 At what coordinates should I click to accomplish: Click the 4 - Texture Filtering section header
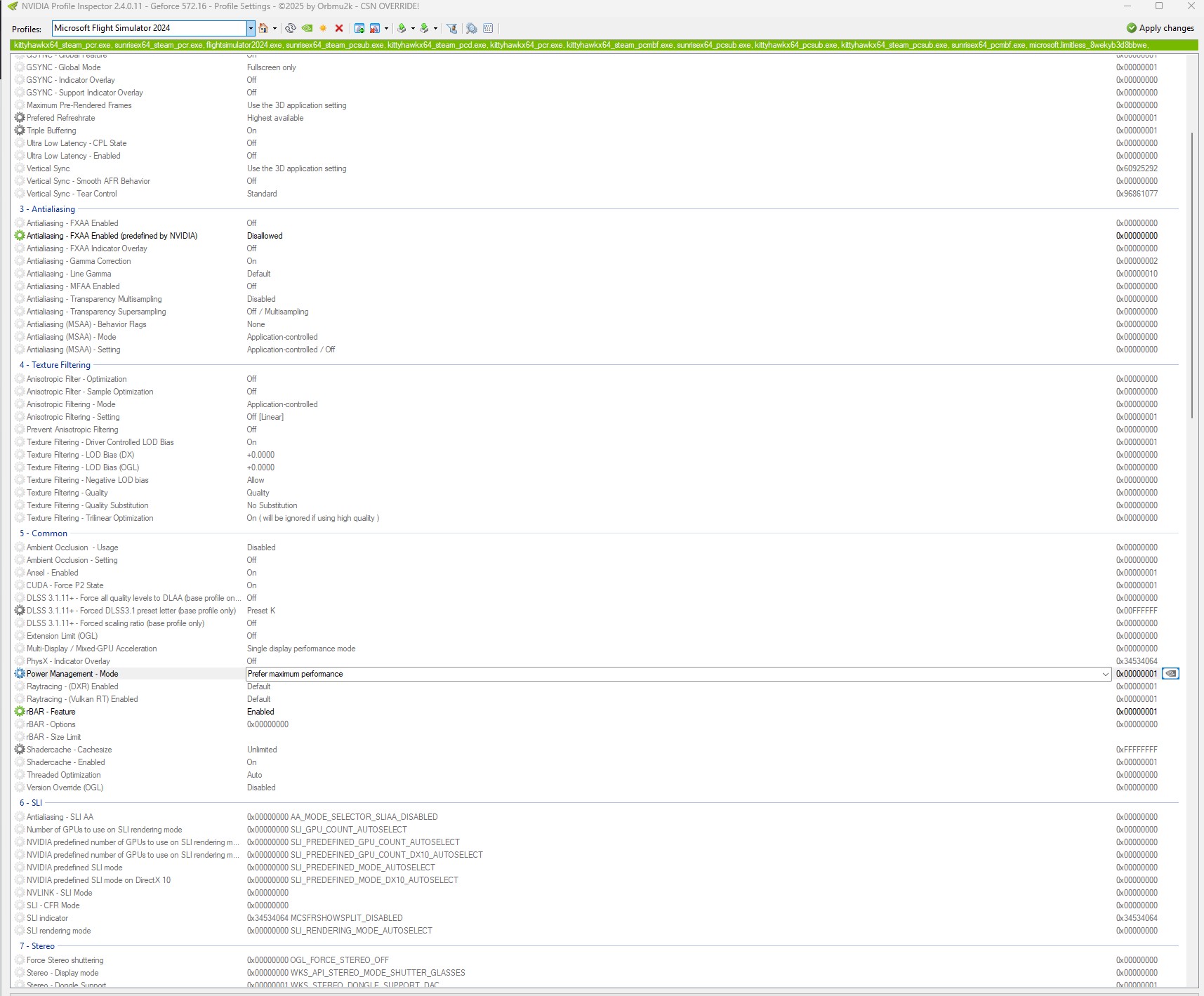(55, 365)
